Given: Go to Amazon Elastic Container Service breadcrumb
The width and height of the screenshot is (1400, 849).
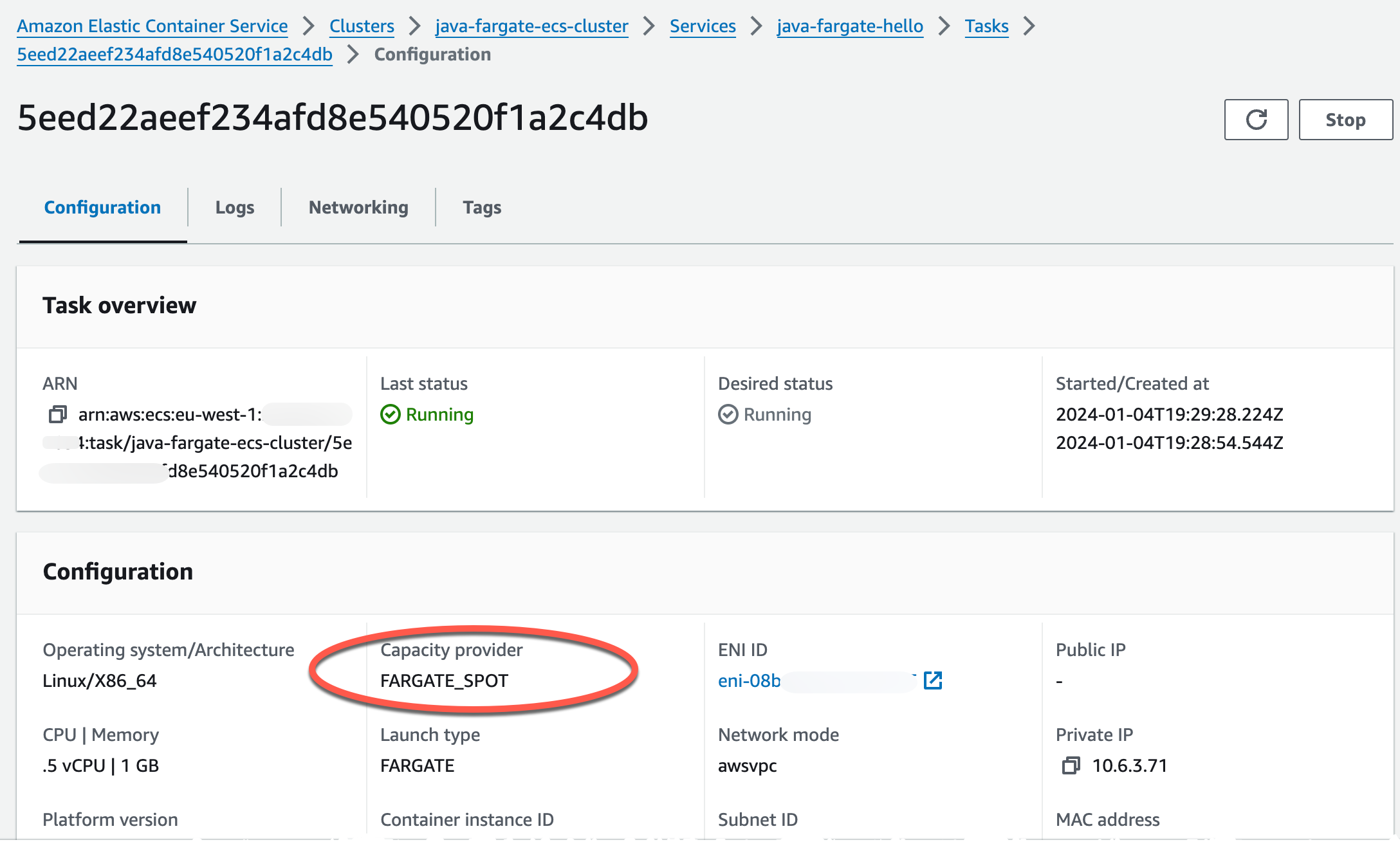Looking at the screenshot, I should 152,26.
